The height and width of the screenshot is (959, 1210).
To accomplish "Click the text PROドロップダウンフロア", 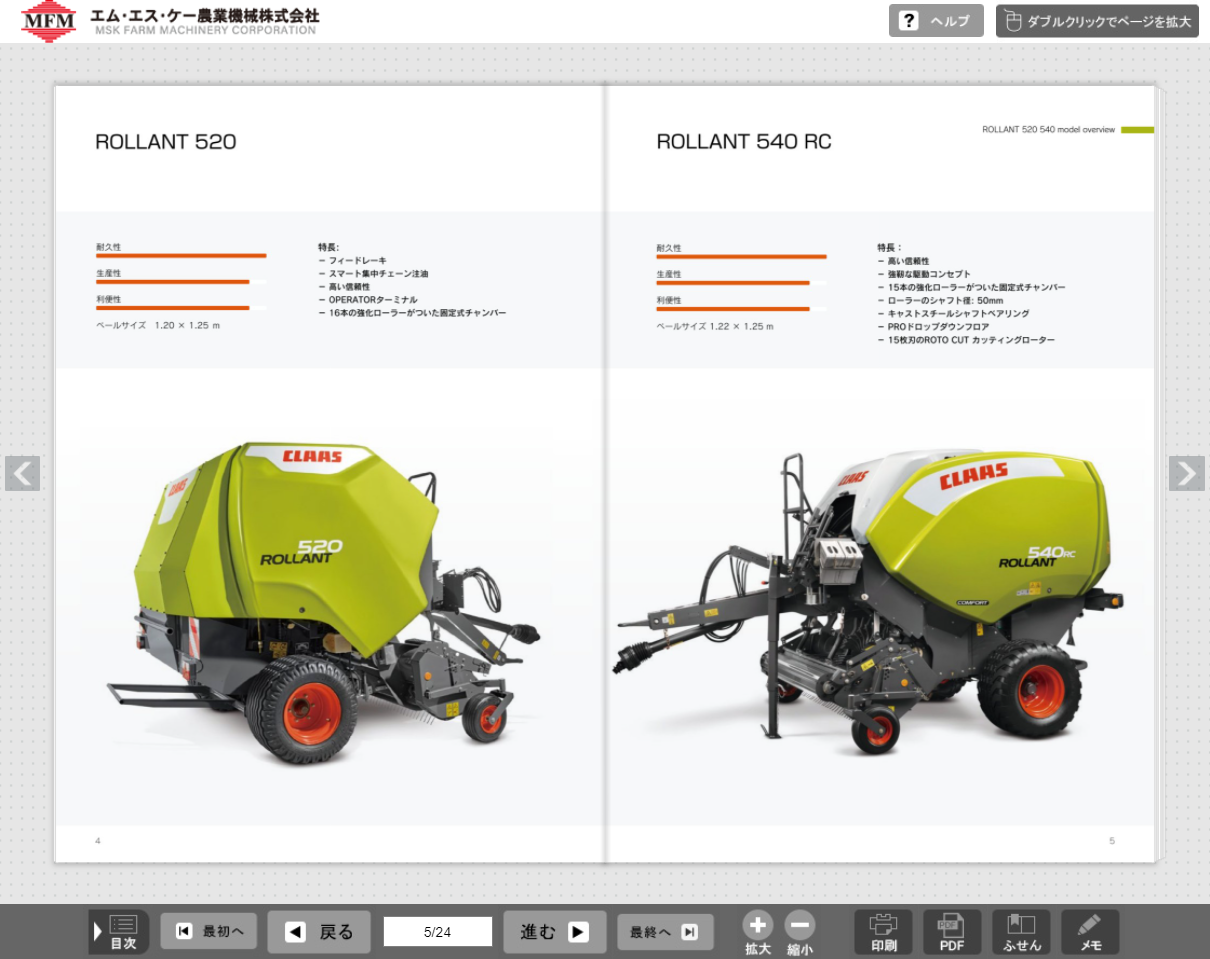I will point(938,327).
